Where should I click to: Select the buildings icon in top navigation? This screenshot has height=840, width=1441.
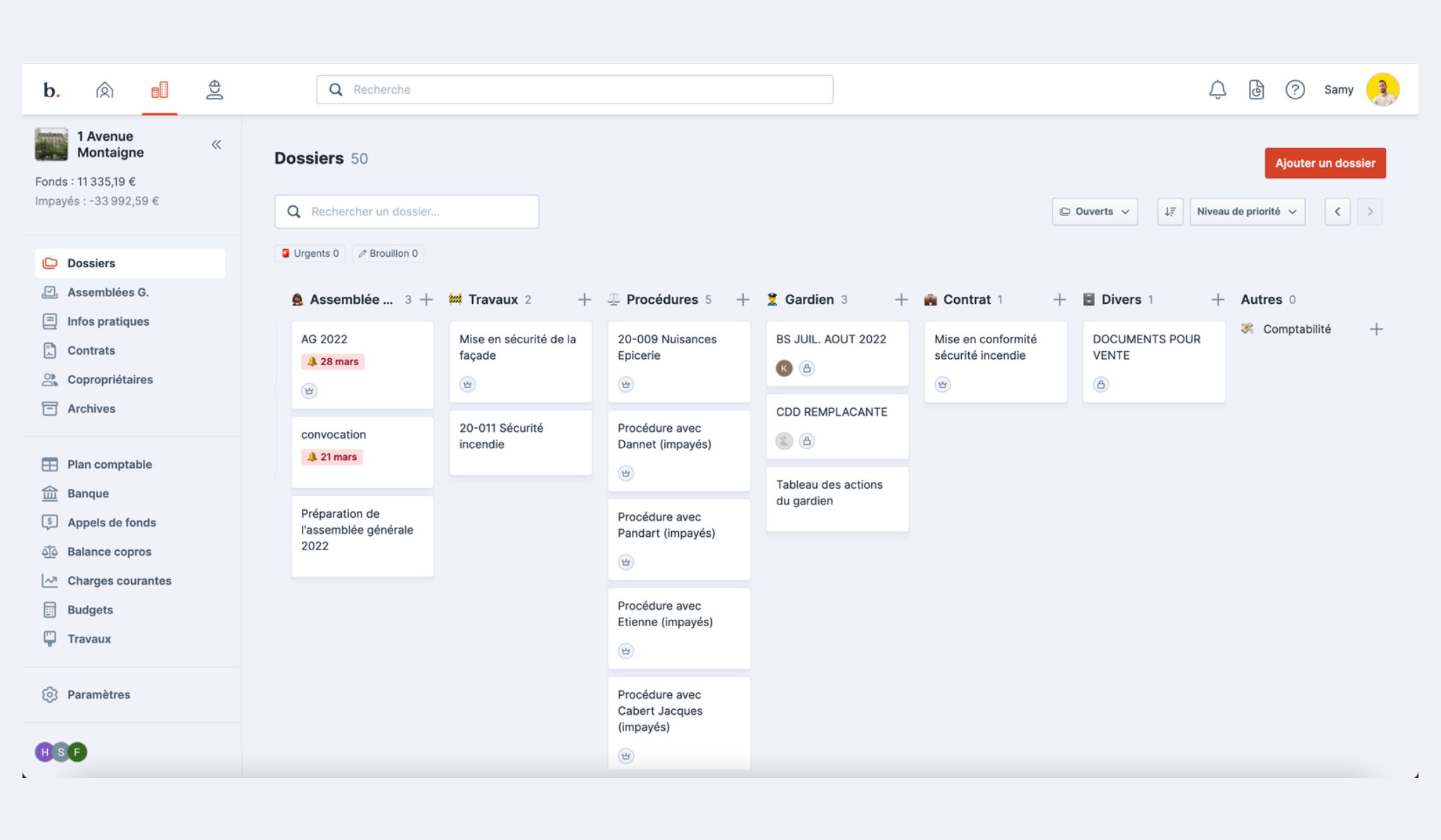click(160, 89)
